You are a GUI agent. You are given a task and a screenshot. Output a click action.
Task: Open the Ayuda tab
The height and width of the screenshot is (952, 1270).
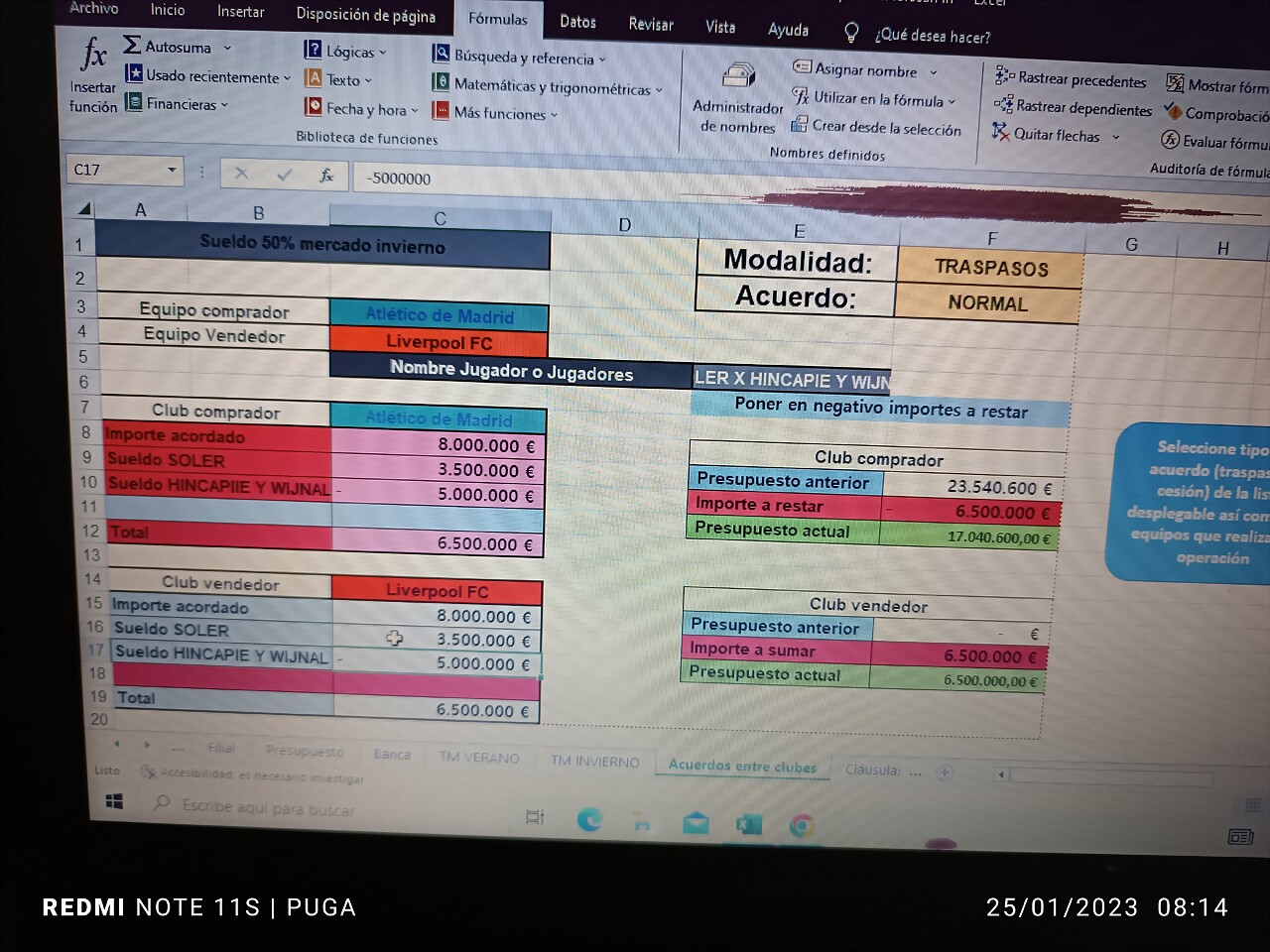tap(788, 30)
